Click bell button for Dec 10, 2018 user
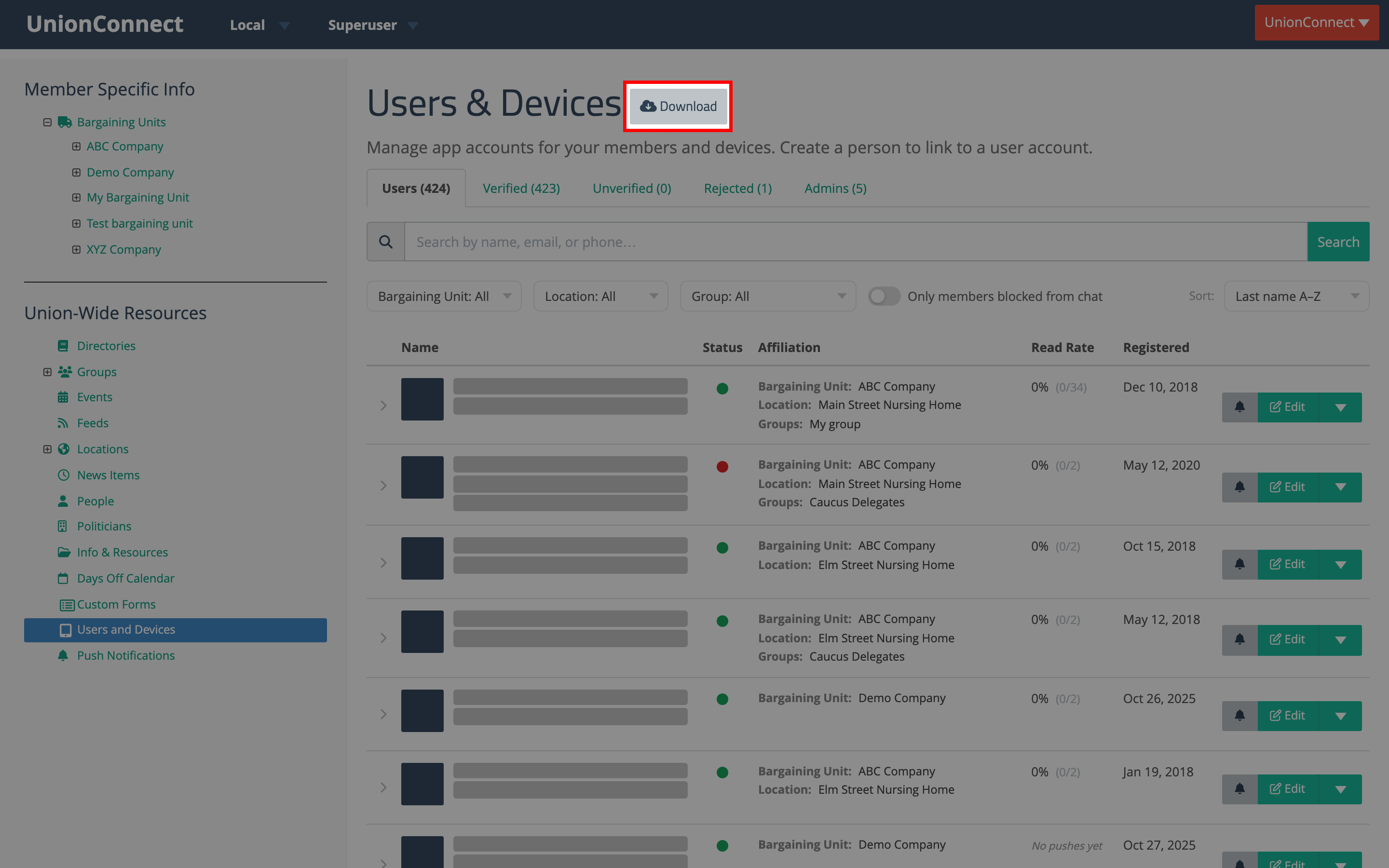Viewport: 1389px width, 868px height. pos(1240,407)
